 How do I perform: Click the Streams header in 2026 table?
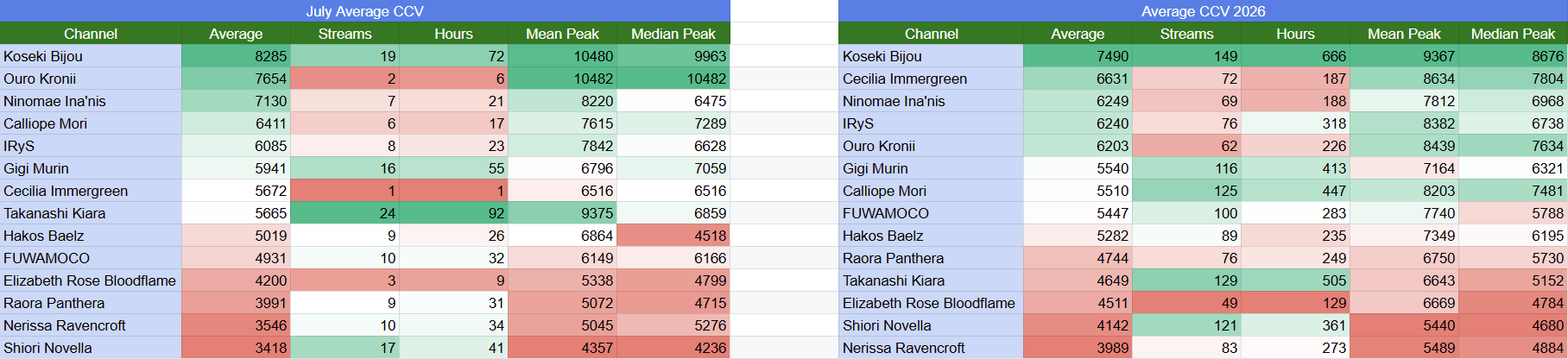(1186, 34)
